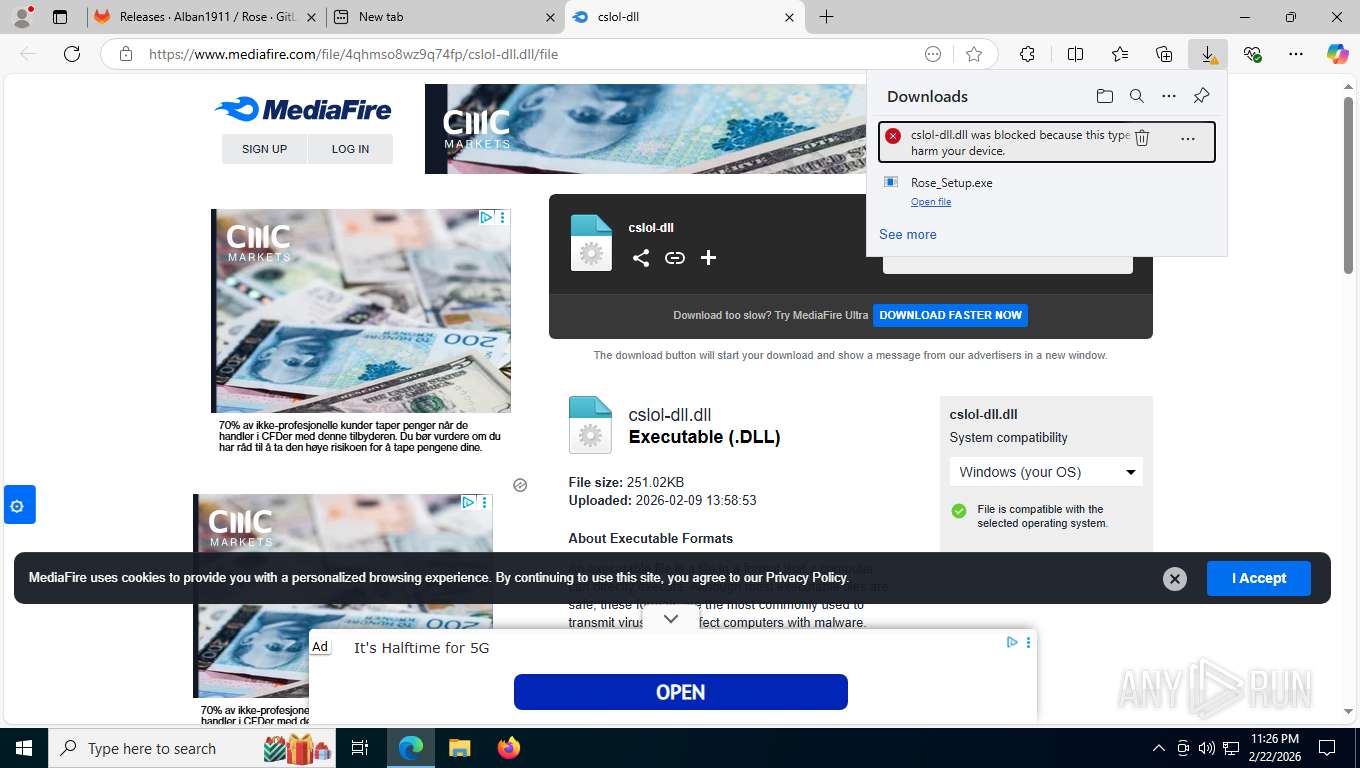Click DOWNLOAD FASTER NOW button

pos(950,315)
